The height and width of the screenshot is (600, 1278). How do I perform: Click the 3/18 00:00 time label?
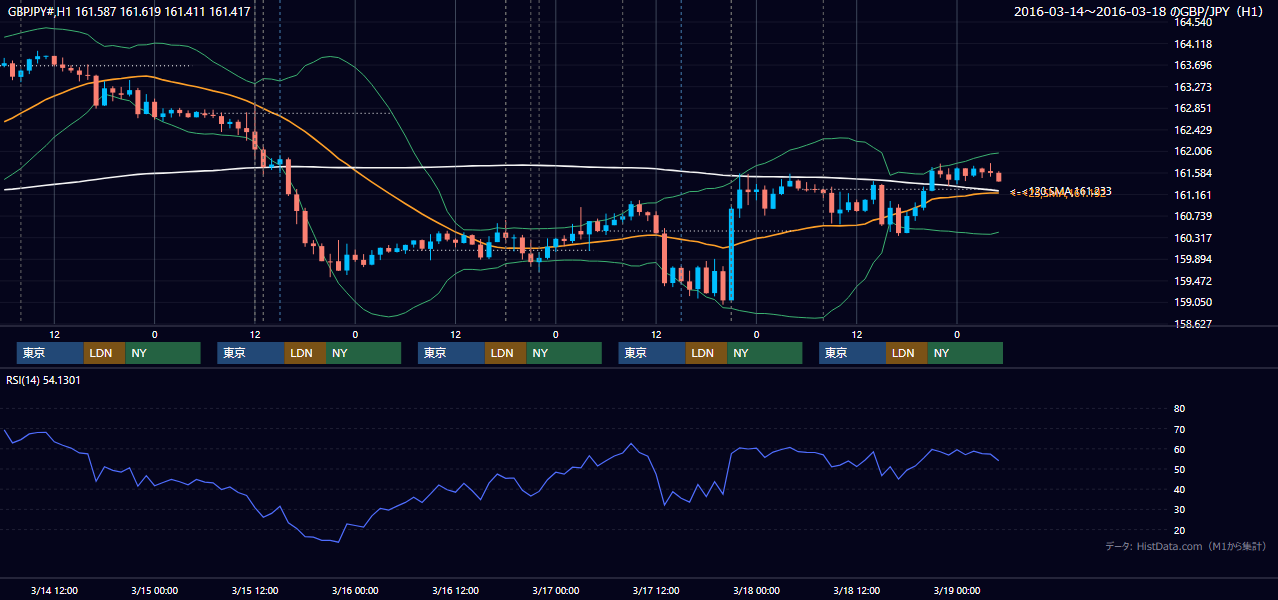click(756, 590)
